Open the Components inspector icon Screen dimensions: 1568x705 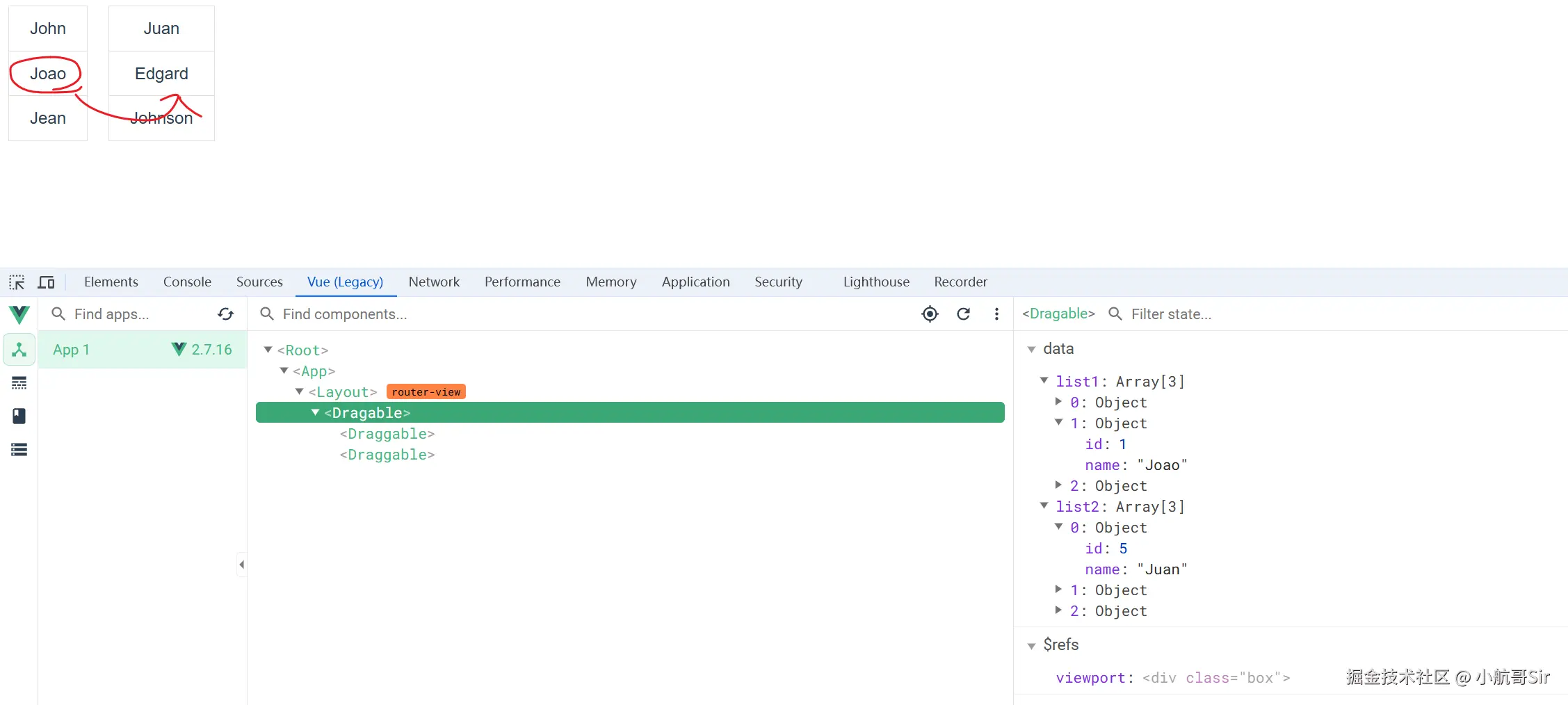pyautogui.click(x=19, y=350)
